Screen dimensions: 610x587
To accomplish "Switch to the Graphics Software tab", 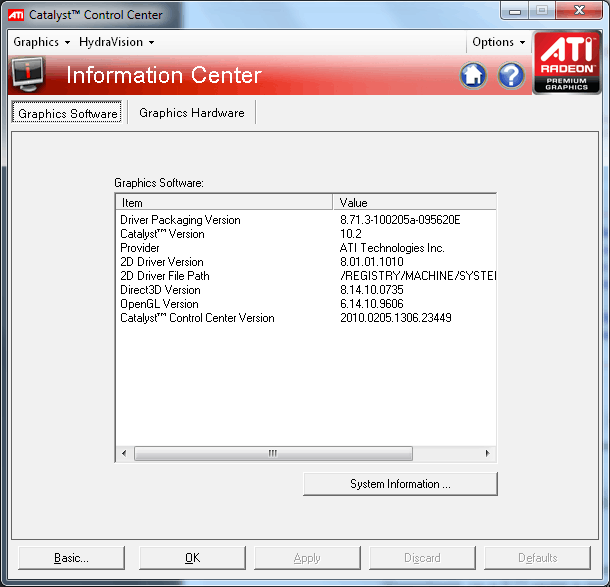I will (x=67, y=113).
